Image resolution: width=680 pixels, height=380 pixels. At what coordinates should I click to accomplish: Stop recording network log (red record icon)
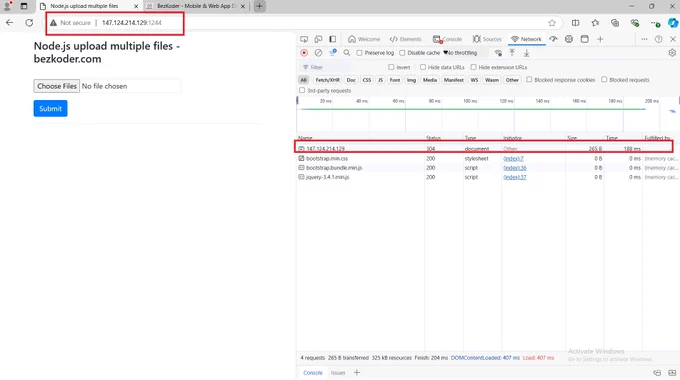(x=304, y=52)
